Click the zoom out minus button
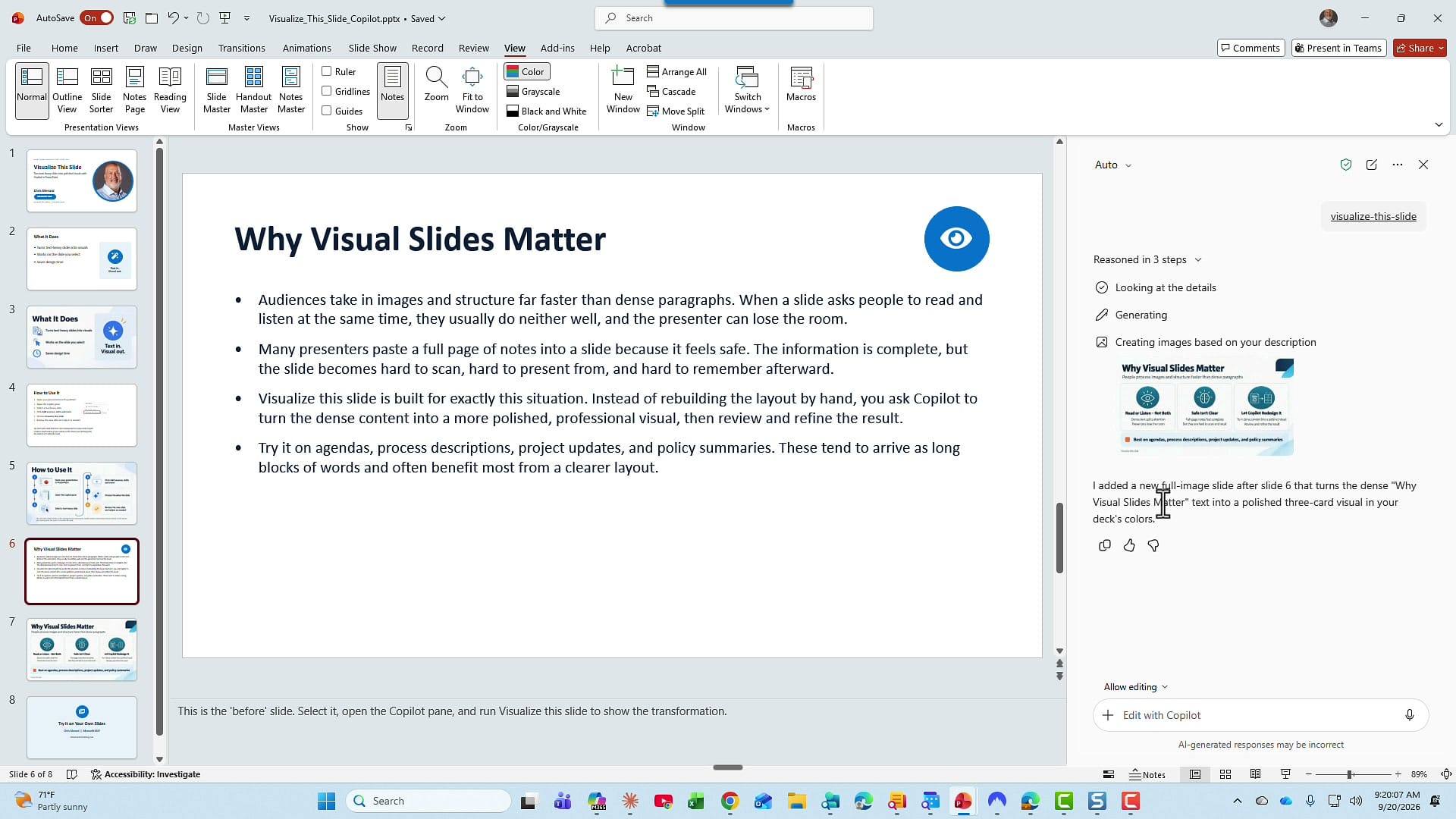The height and width of the screenshot is (819, 1456). coord(1309,774)
